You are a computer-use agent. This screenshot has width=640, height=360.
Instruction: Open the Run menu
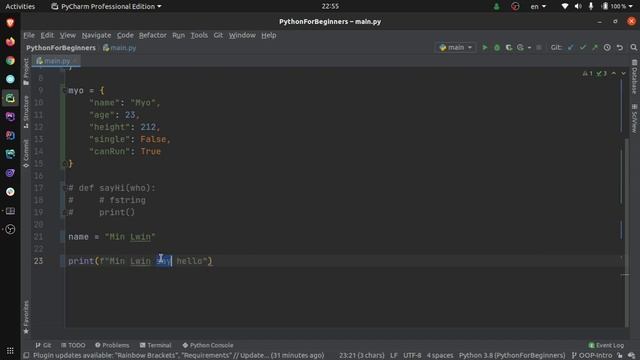(178, 36)
